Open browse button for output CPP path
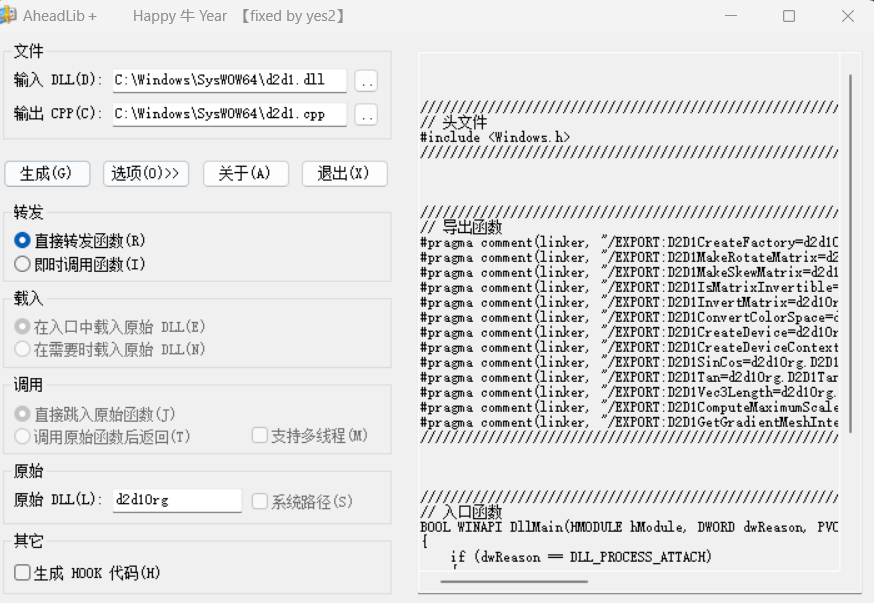Image resolution: width=874 pixels, height=603 pixels. coord(366,115)
